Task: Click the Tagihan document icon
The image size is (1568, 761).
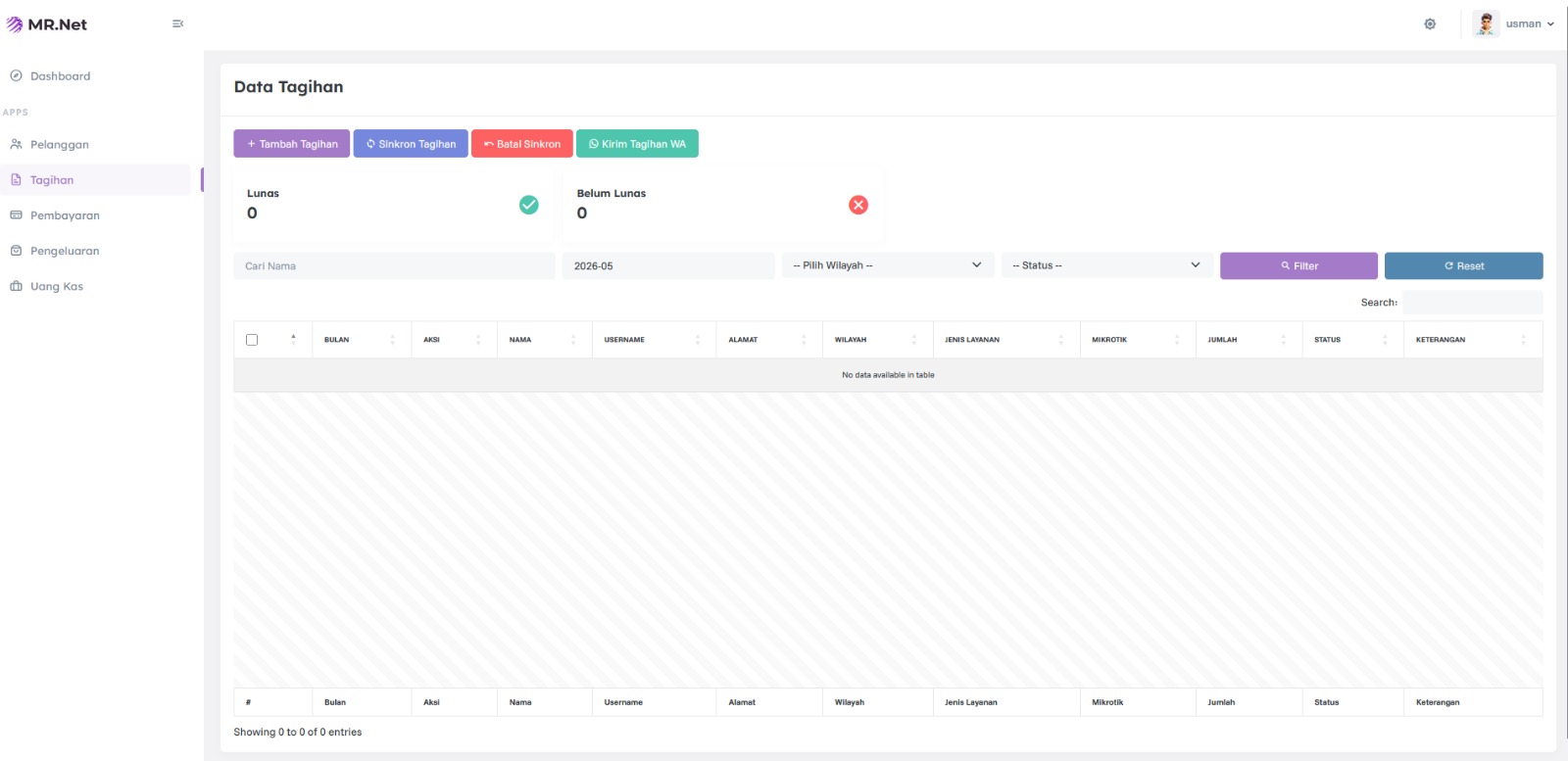Action: pyautogui.click(x=16, y=180)
